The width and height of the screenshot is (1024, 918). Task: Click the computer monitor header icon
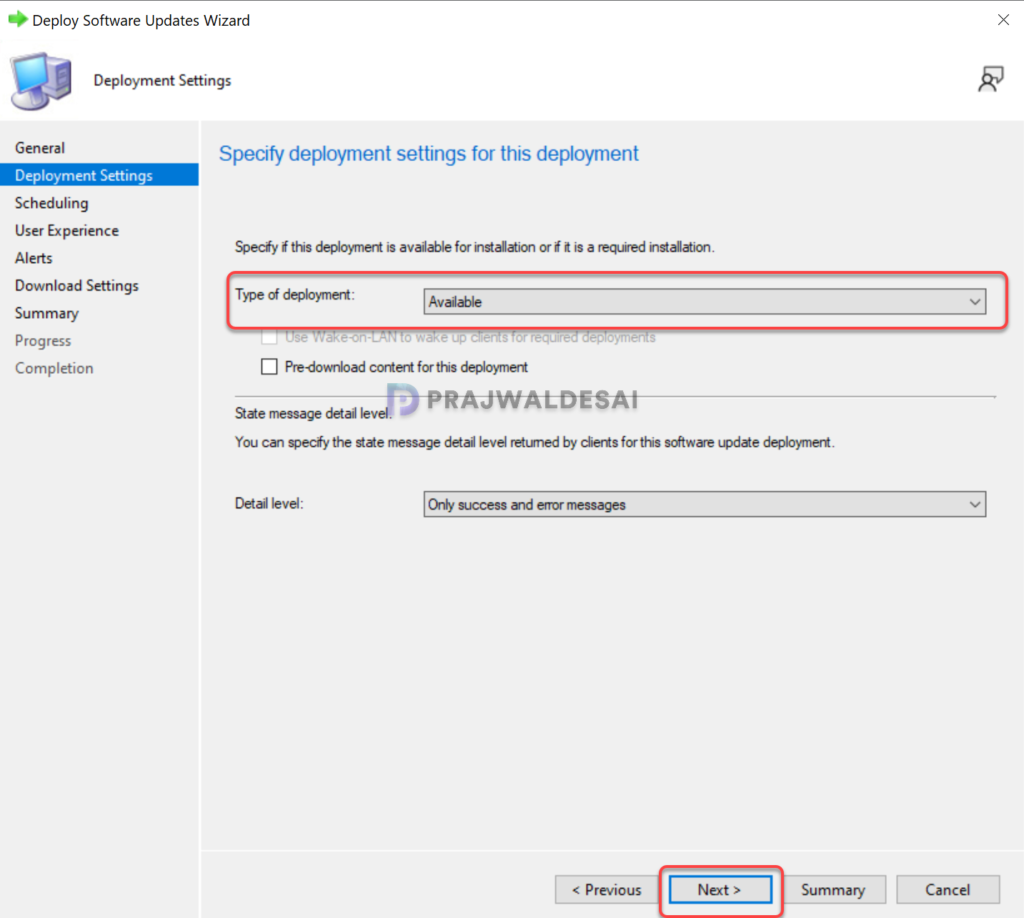(41, 81)
